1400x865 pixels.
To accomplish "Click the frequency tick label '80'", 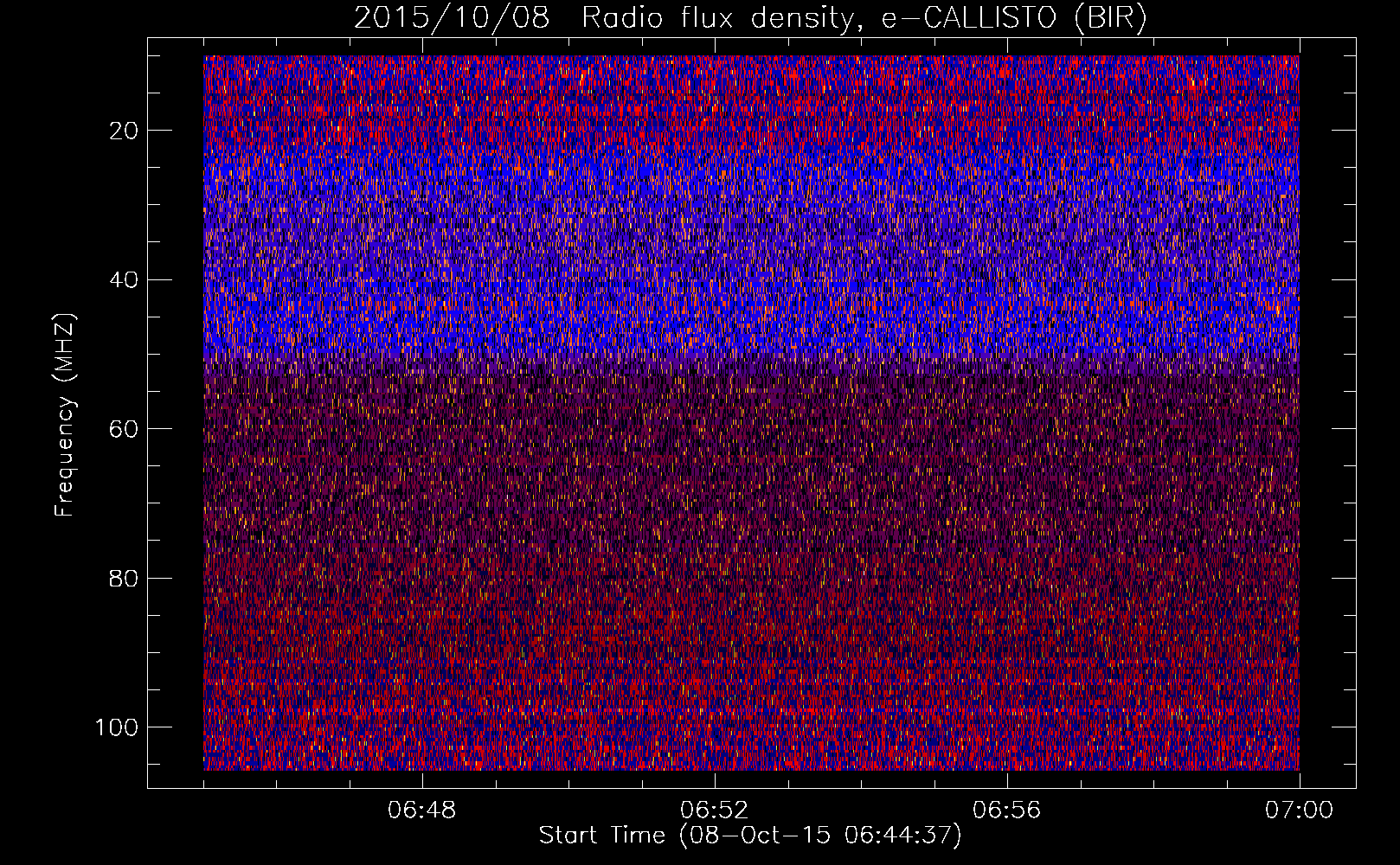I will 125,579.
